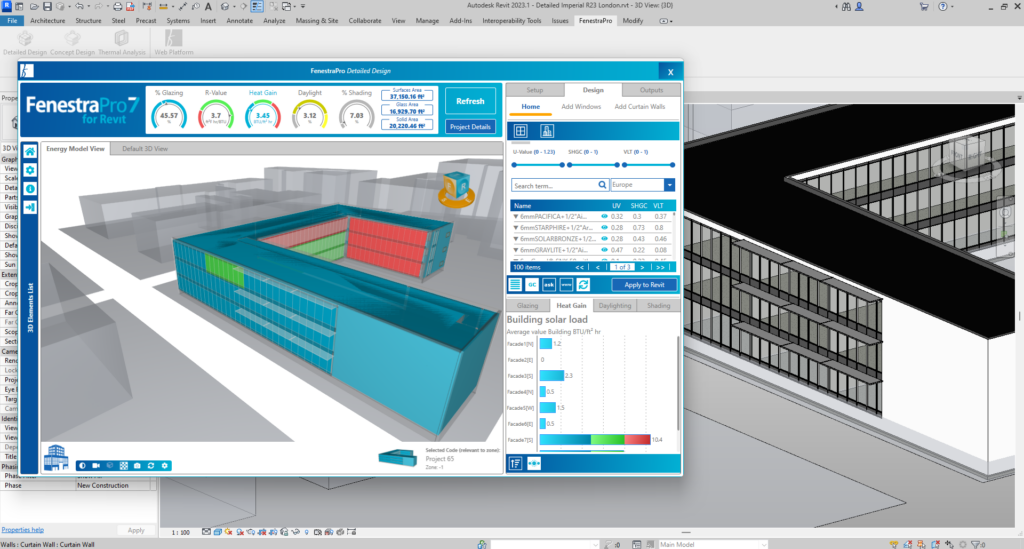Click the checkered grid icon in viewport toolbar
Image resolution: width=1024 pixels, height=549 pixels.
point(123,465)
